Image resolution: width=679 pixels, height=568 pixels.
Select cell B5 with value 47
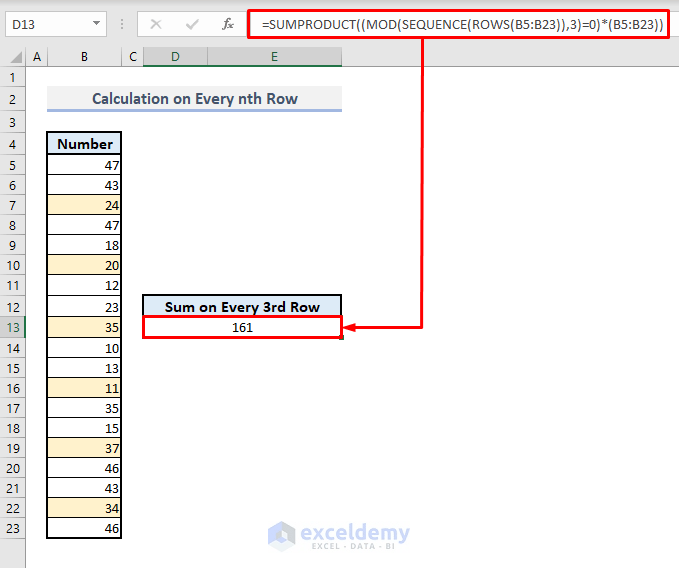click(x=84, y=165)
